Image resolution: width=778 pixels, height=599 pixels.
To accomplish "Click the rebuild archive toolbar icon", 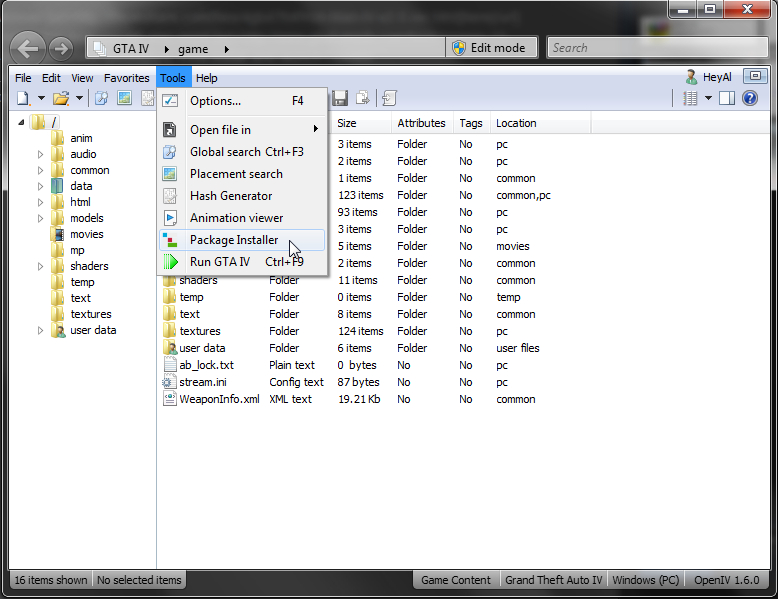I will 389,98.
